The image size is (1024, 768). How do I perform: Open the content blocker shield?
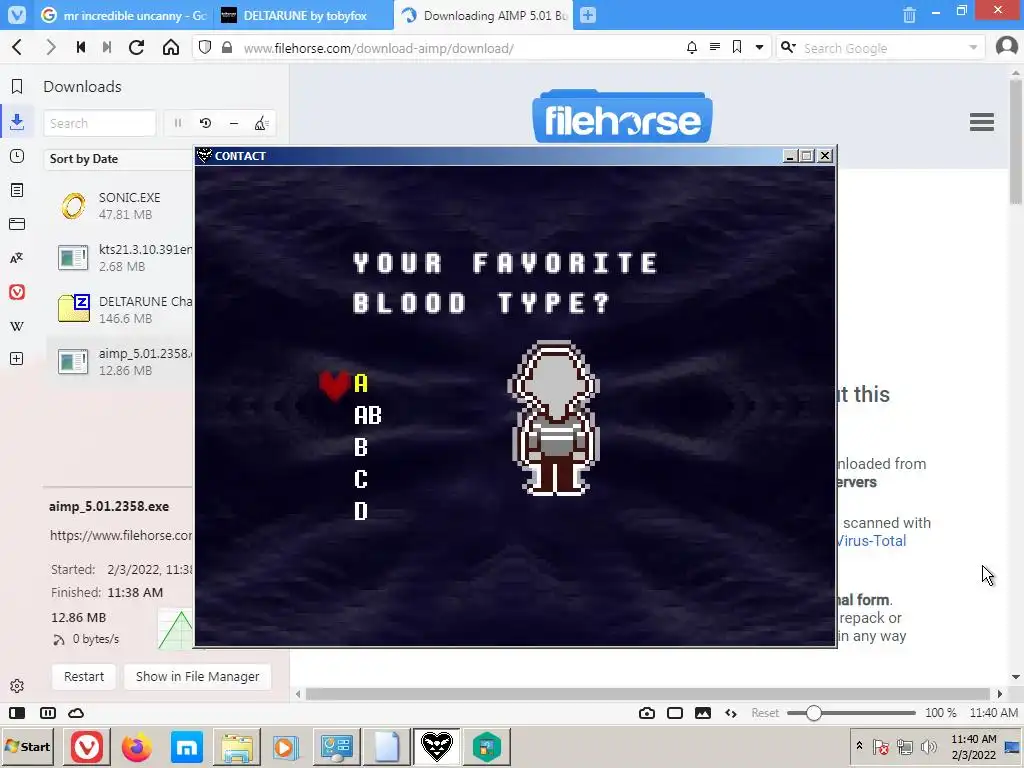pyautogui.click(x=205, y=48)
